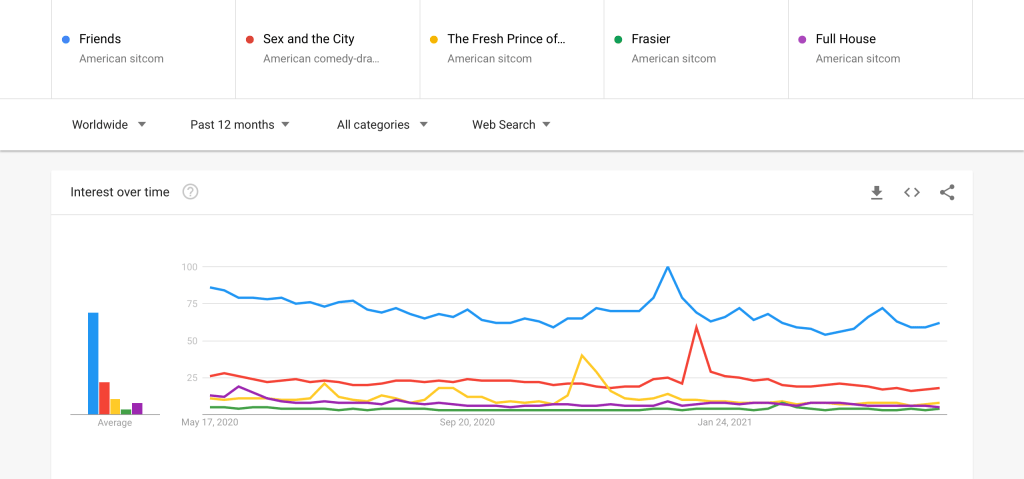Expand the Past 12 months dropdown

click(x=240, y=125)
